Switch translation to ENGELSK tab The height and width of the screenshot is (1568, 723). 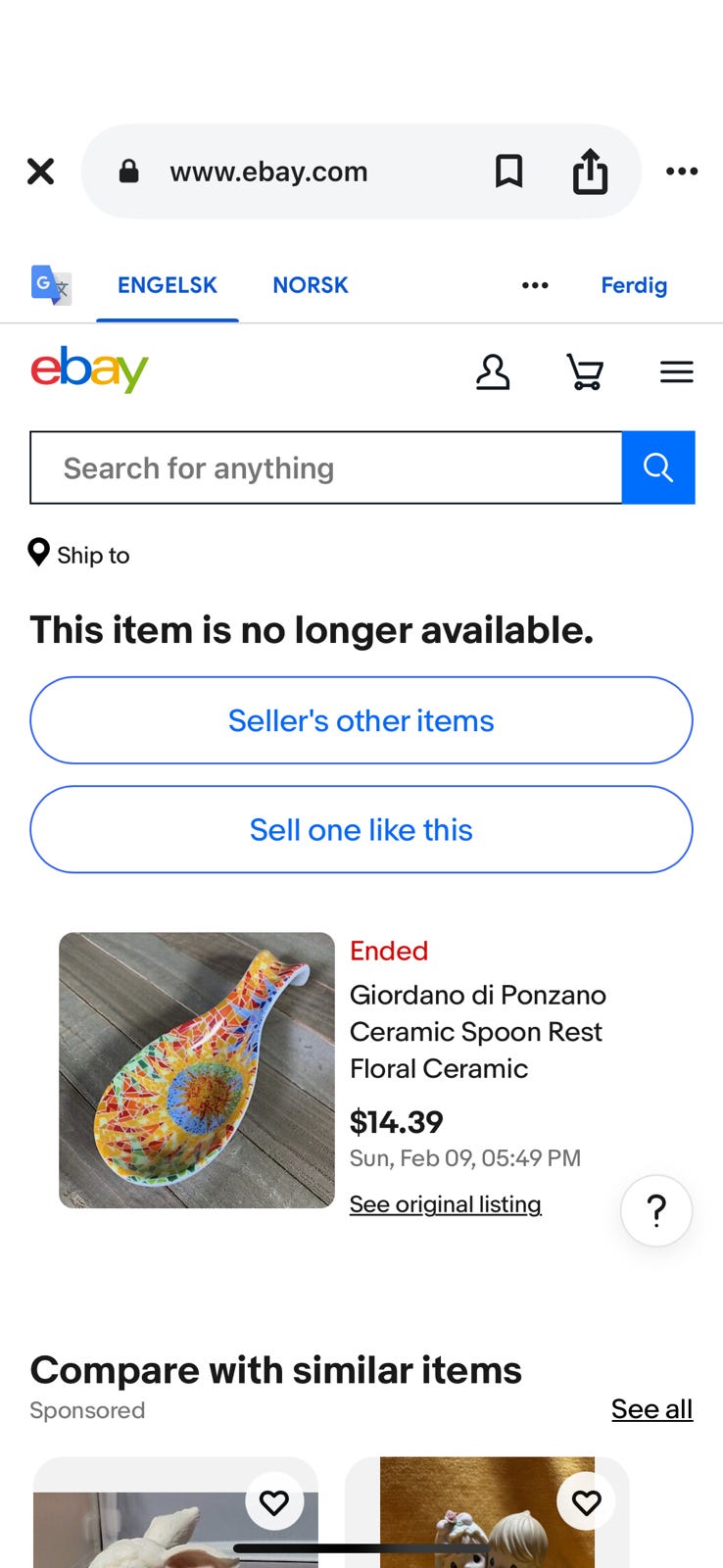168,285
